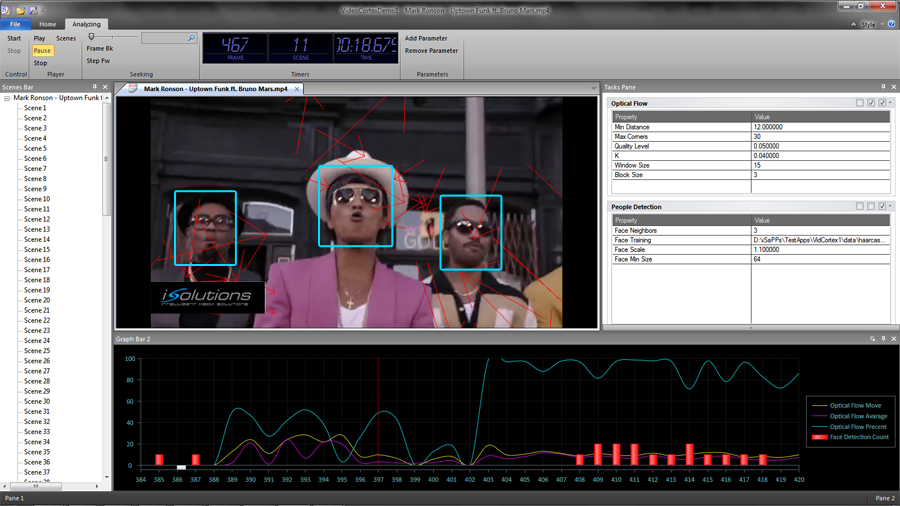Screen dimensions: 900x506
Task: Click Start in the Control group
Action: click(14, 38)
